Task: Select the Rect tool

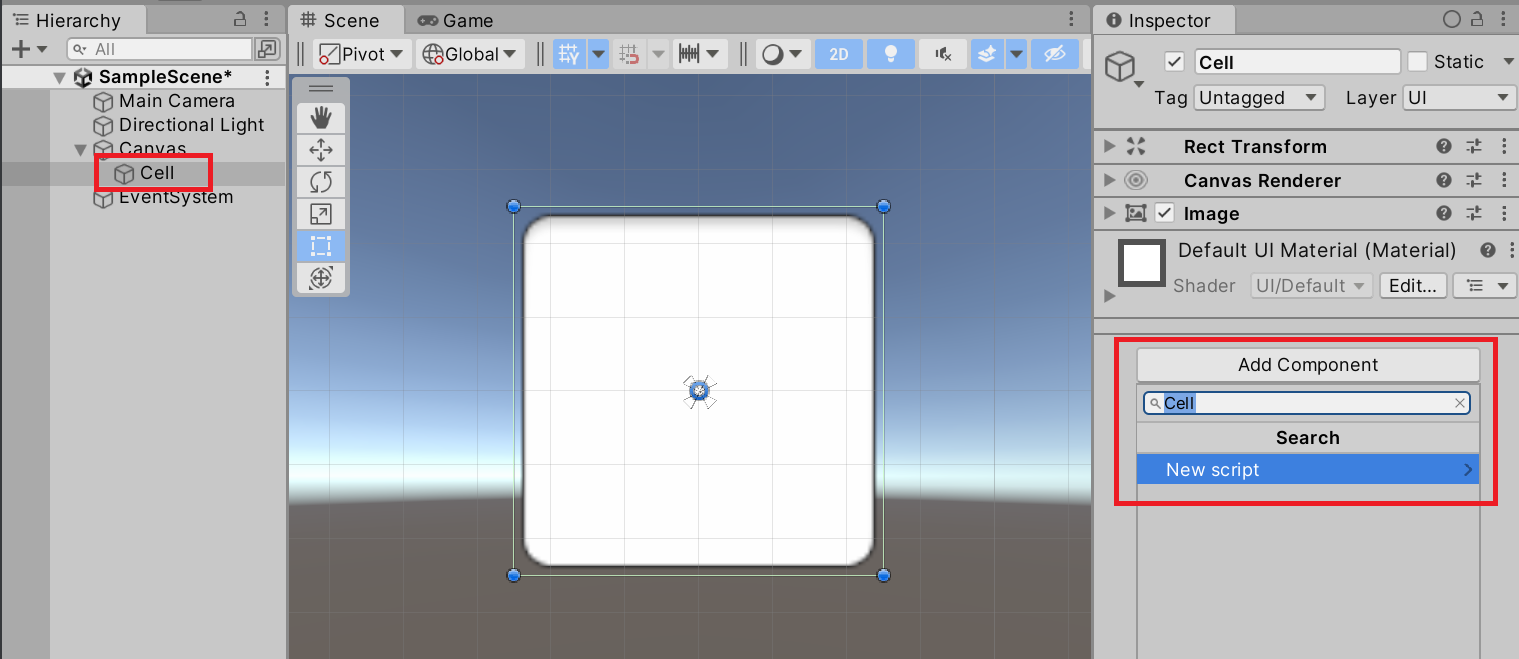Action: click(x=321, y=246)
